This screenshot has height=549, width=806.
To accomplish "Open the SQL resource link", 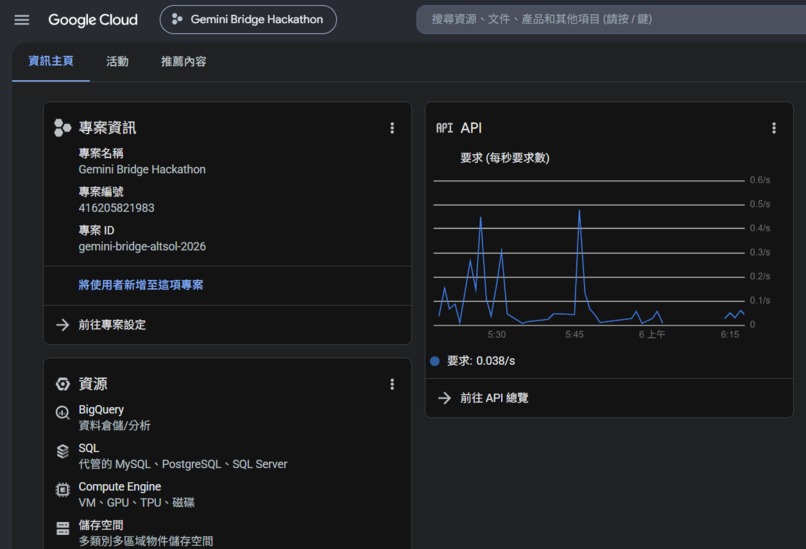I will click(89, 448).
